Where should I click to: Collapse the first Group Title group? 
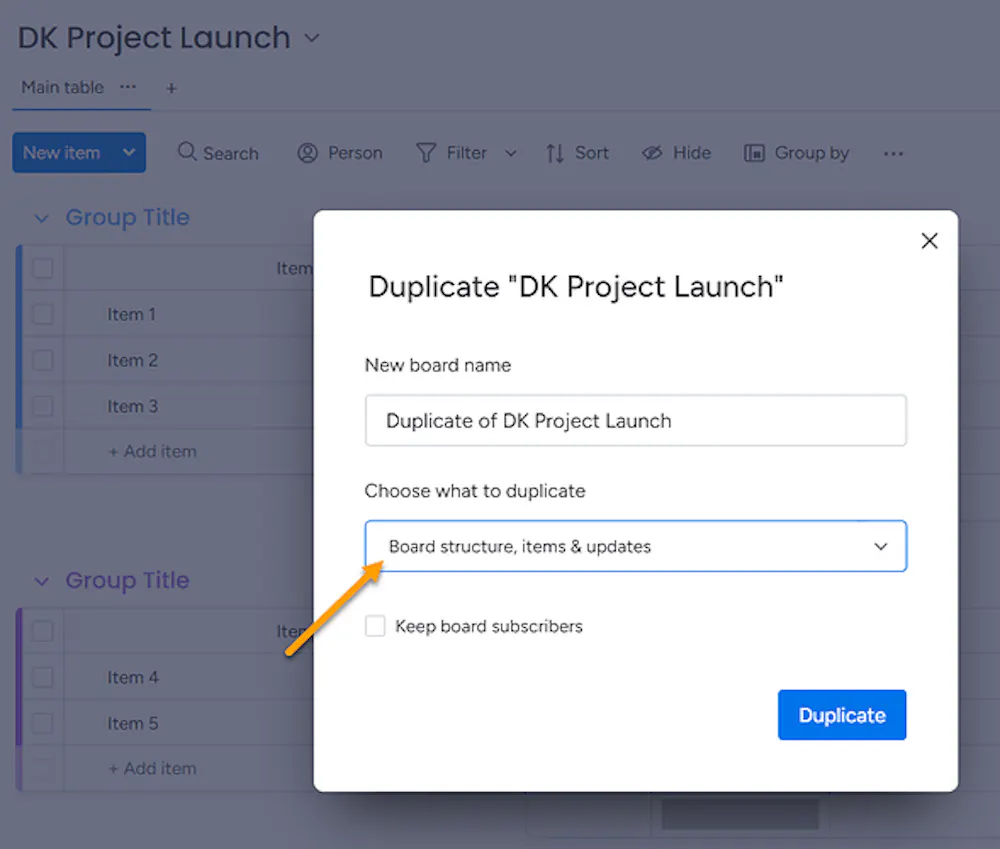pyautogui.click(x=41, y=218)
